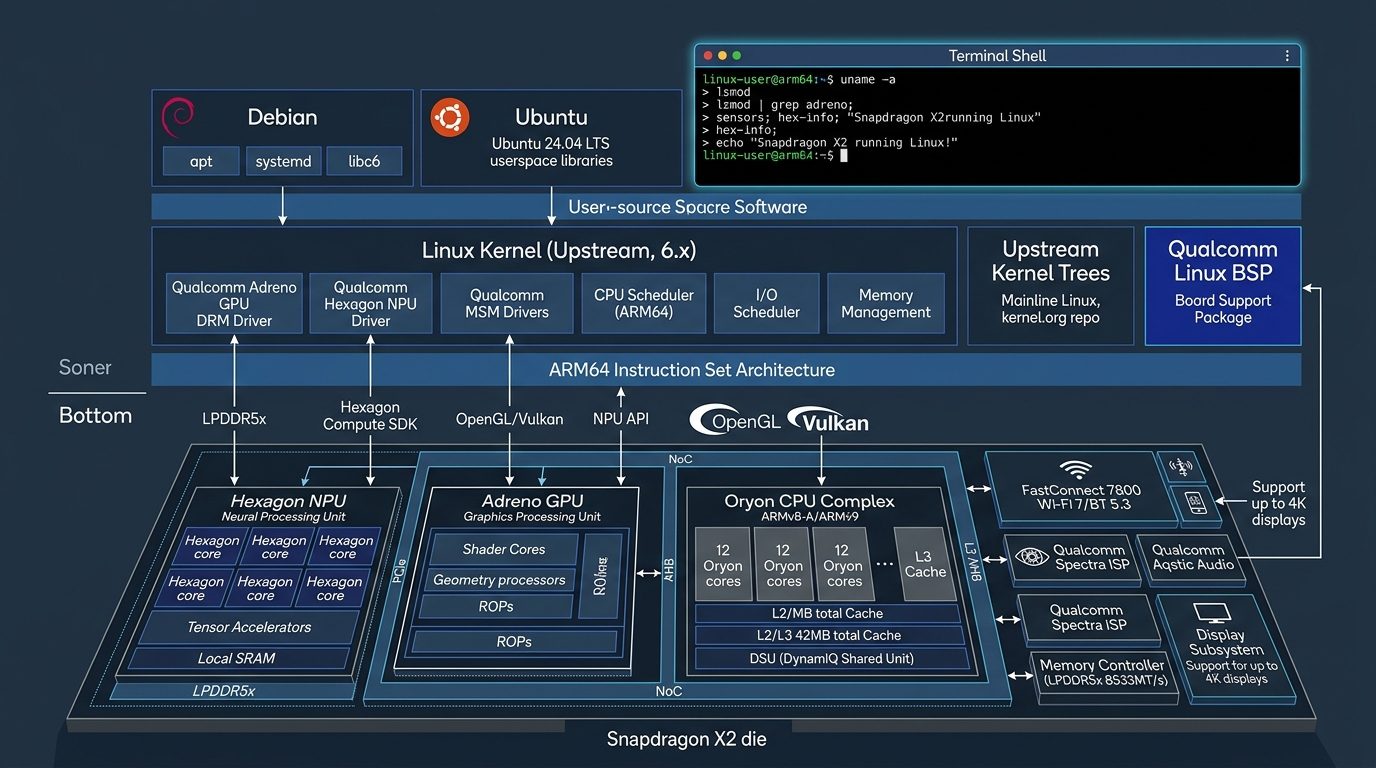Click the CPU Scheduler (ARM64) block
Screen dimensions: 1376x768
(x=643, y=303)
